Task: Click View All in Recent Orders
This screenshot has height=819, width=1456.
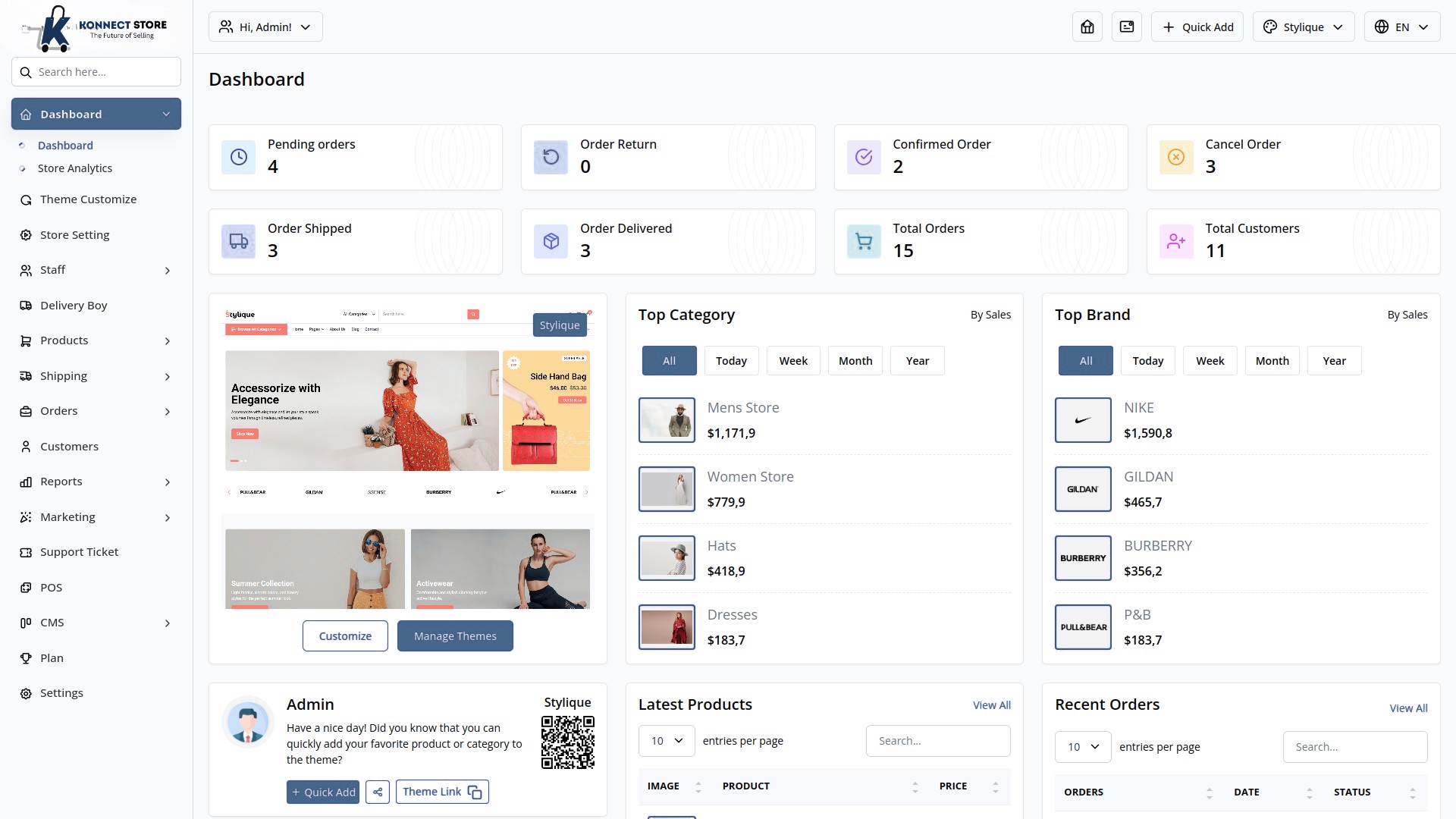Action: pos(1408,708)
